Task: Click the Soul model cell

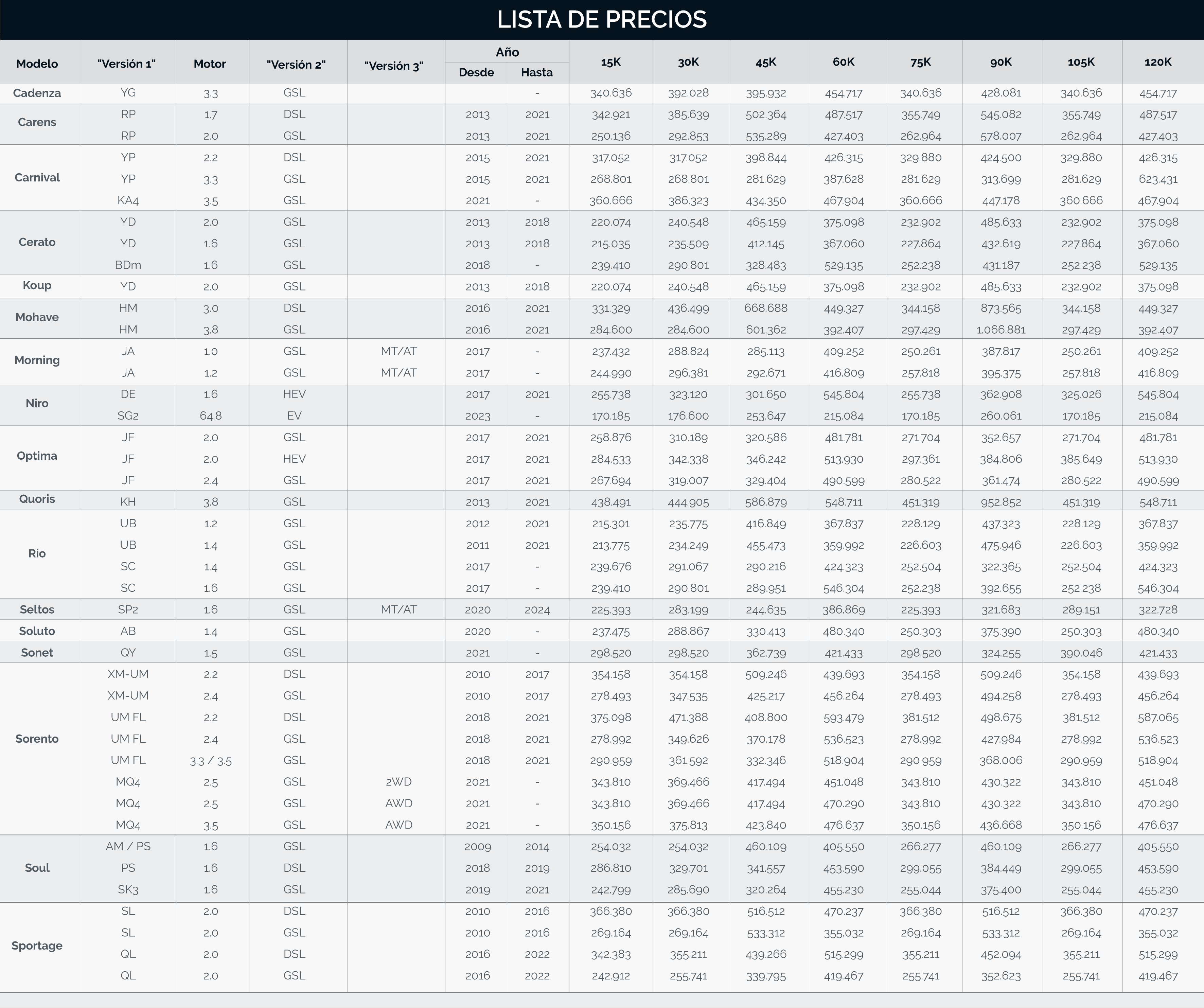Action: tap(37, 868)
